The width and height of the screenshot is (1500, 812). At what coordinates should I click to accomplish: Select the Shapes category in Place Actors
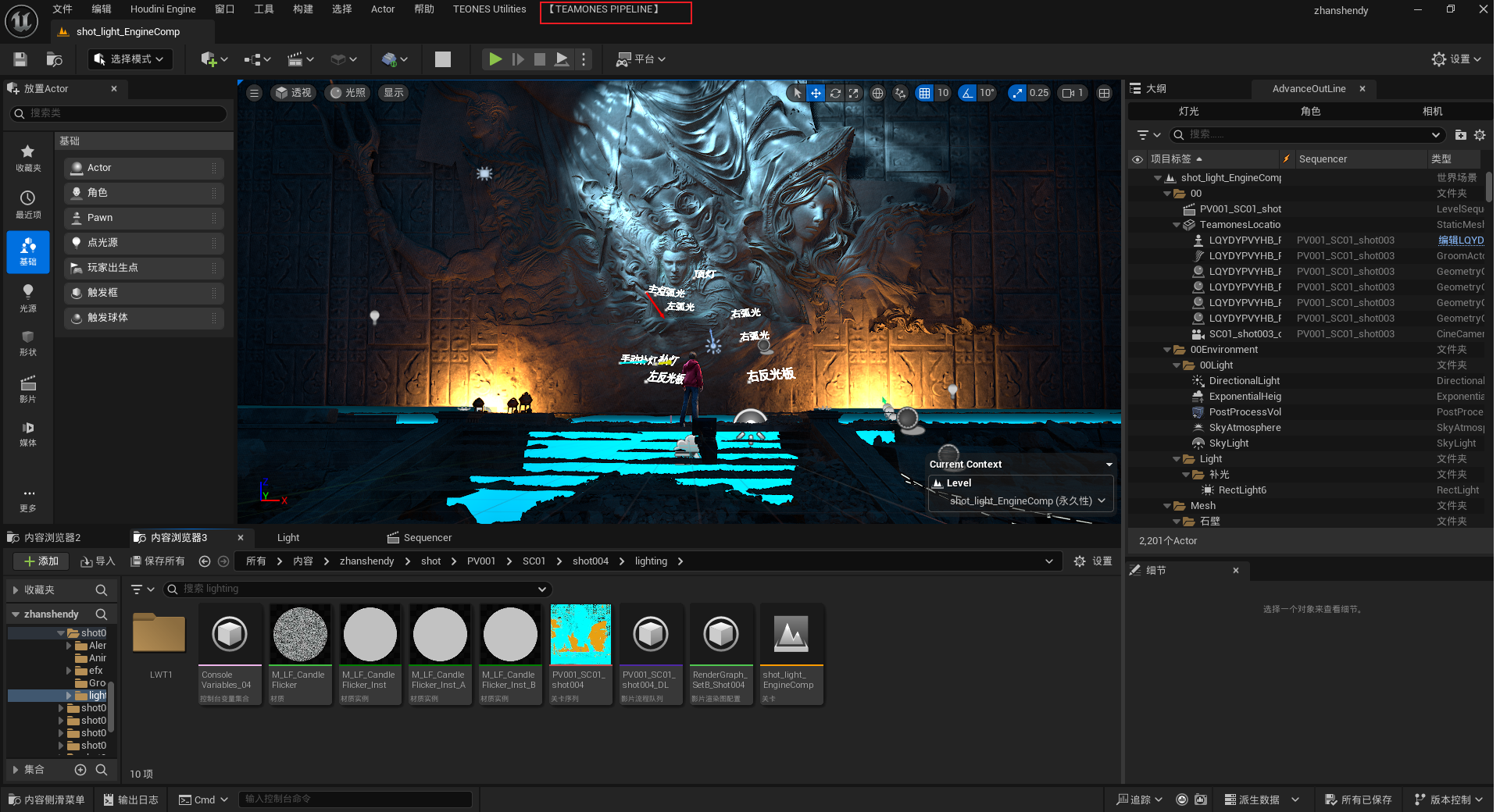28,343
